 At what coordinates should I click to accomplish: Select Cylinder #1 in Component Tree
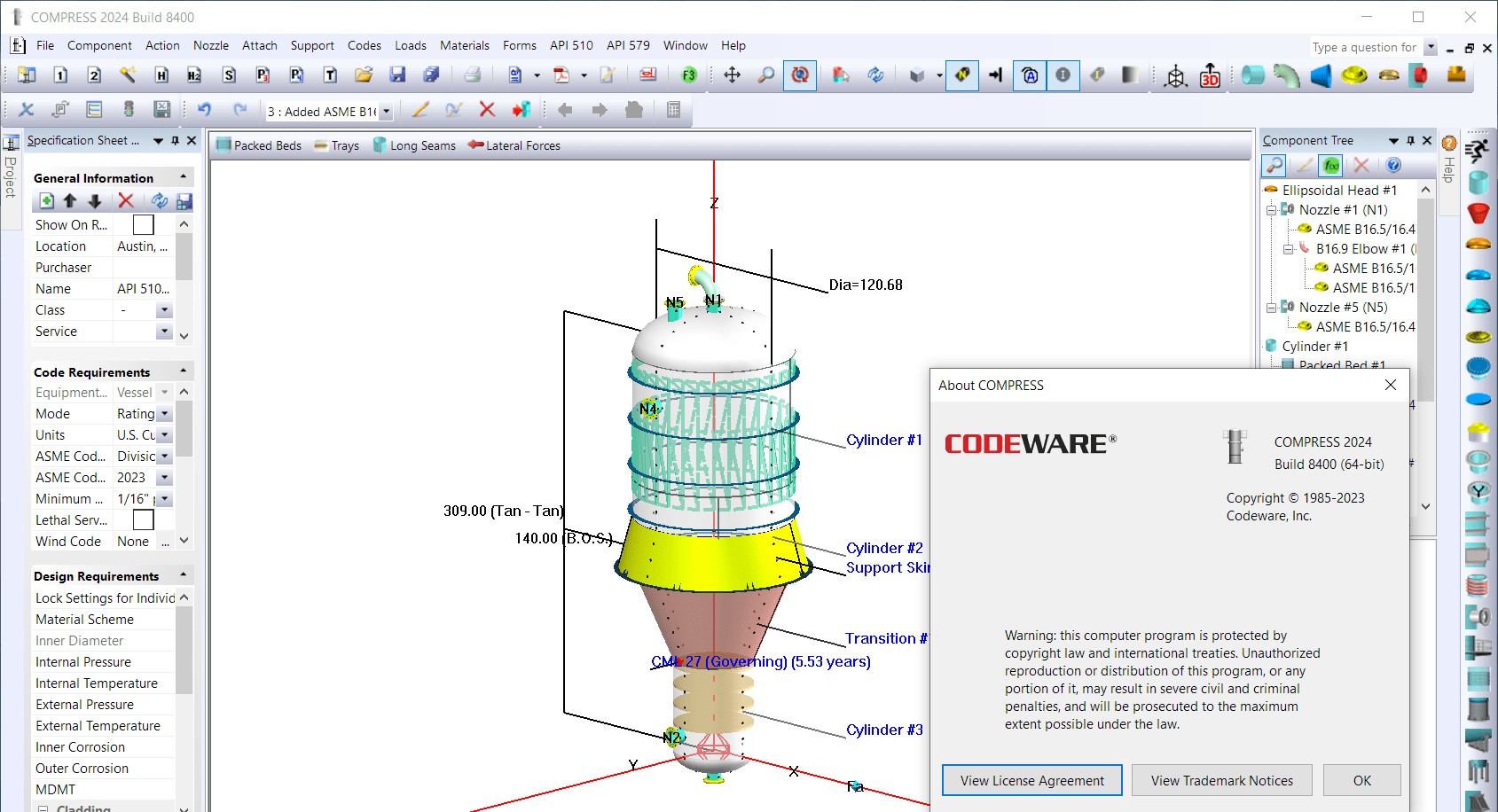click(1314, 347)
